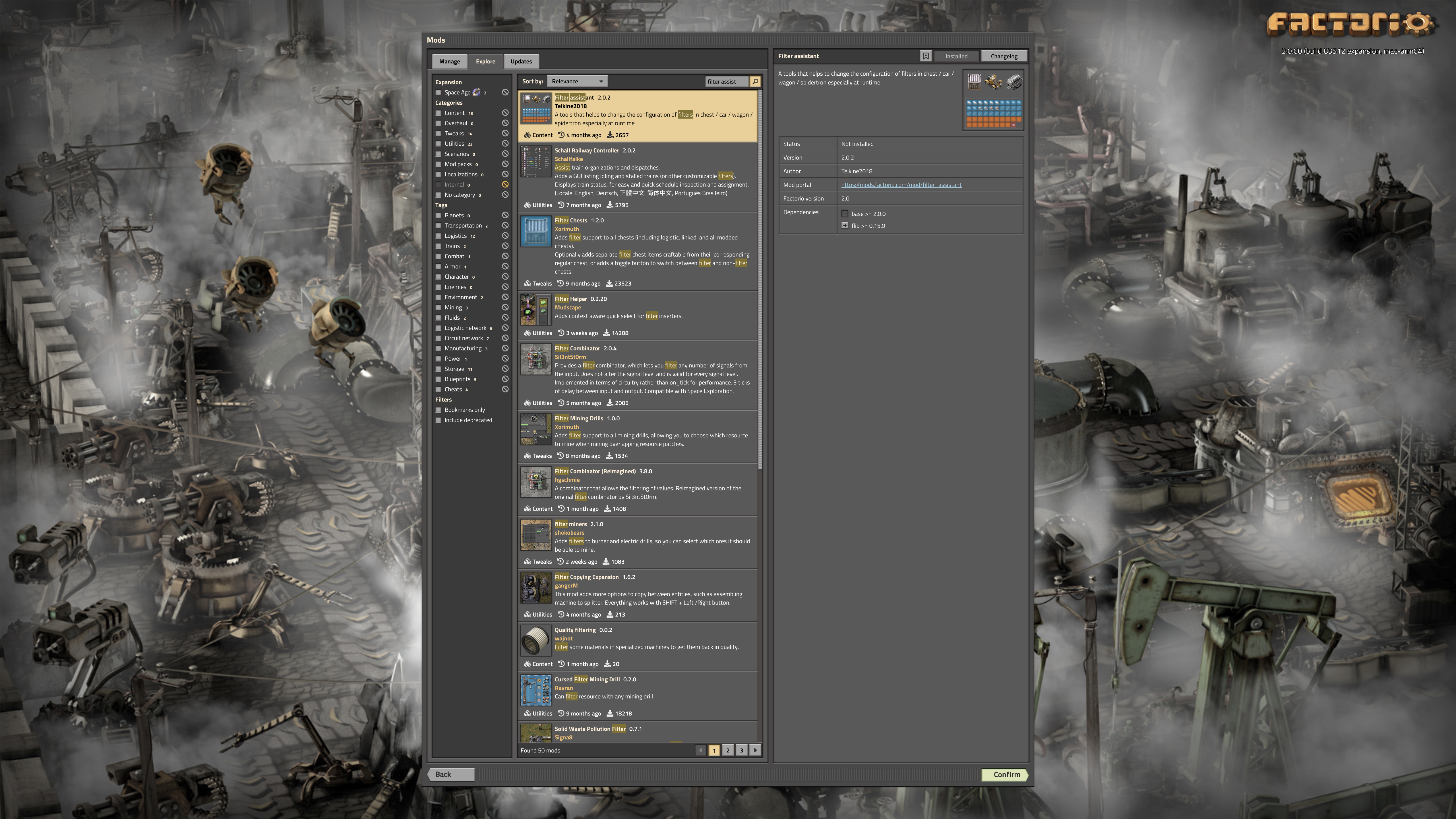
Task: Open the Changelog tab
Action: click(x=1004, y=56)
